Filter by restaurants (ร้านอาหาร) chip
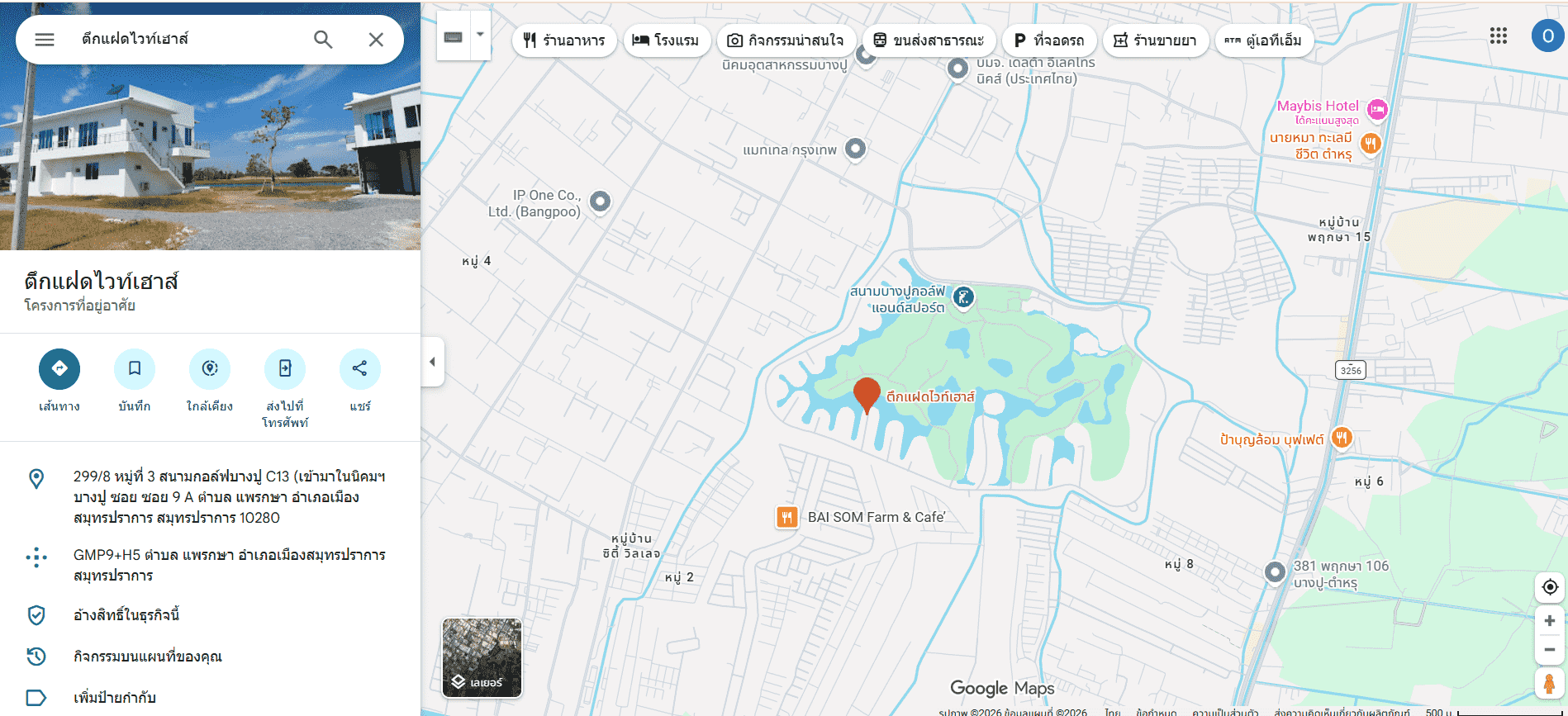This screenshot has height=716, width=1568. (564, 40)
